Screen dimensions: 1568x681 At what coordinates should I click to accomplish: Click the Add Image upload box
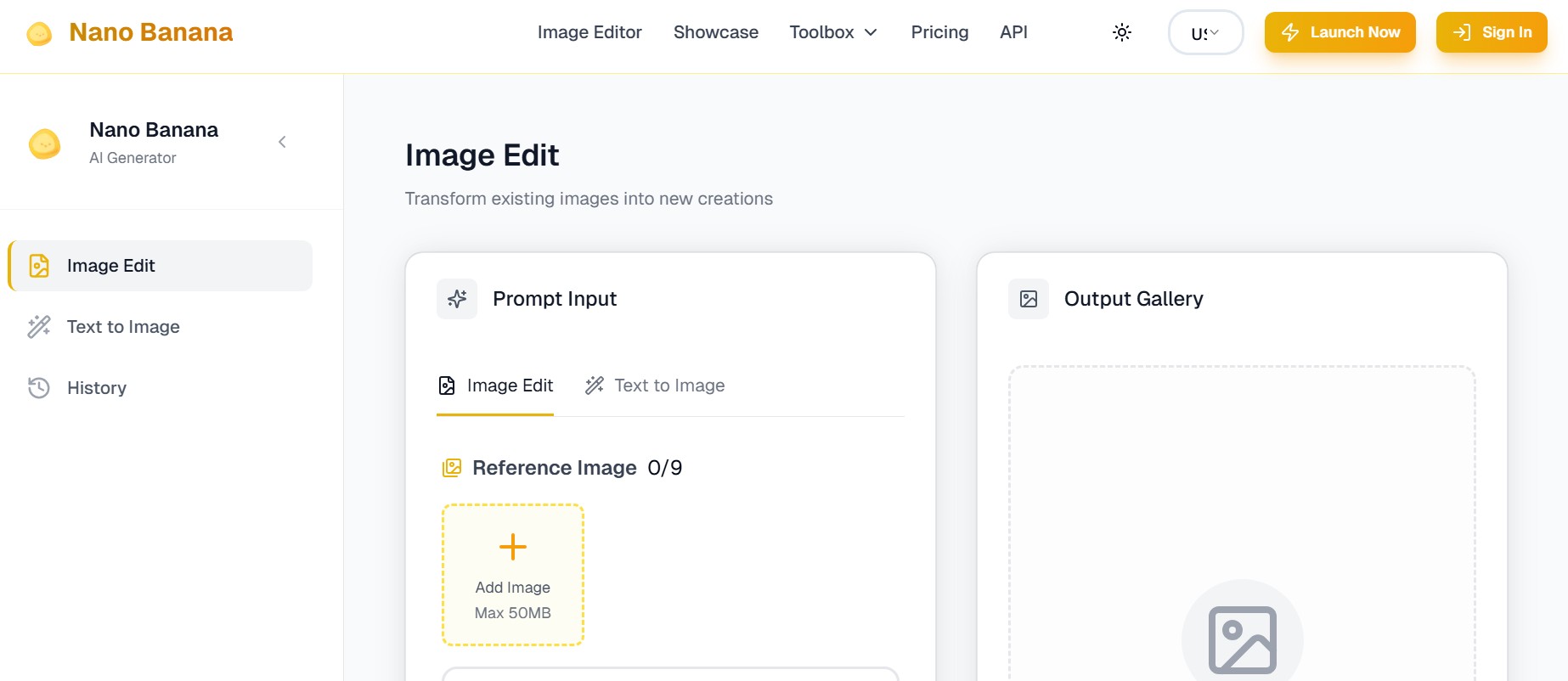pyautogui.click(x=512, y=575)
